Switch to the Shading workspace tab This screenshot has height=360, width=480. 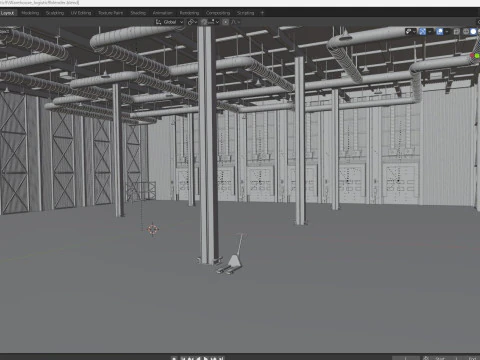coord(138,13)
